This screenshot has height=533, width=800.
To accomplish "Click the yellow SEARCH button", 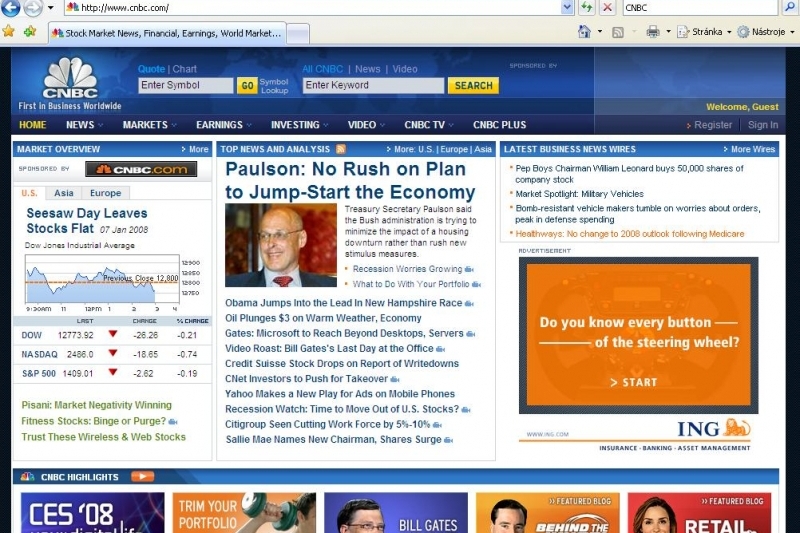I will pos(473,86).
